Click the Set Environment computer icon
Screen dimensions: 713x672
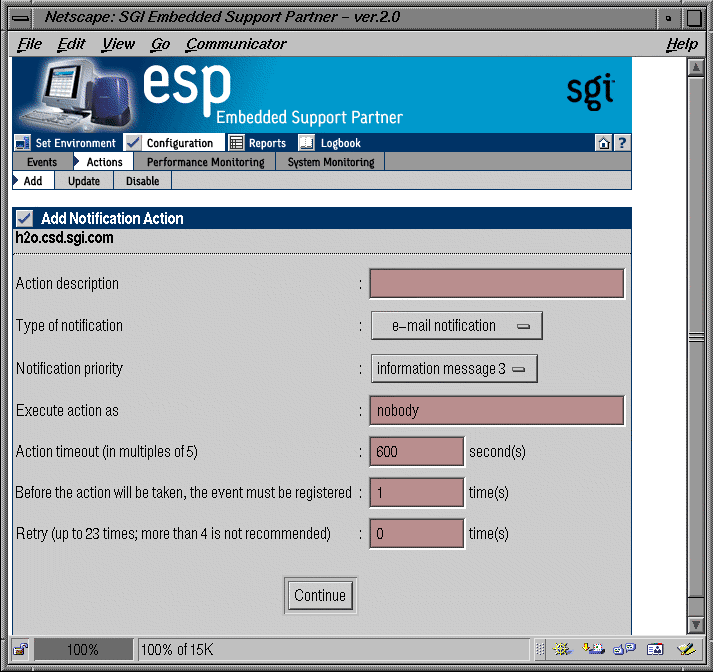pos(22,143)
